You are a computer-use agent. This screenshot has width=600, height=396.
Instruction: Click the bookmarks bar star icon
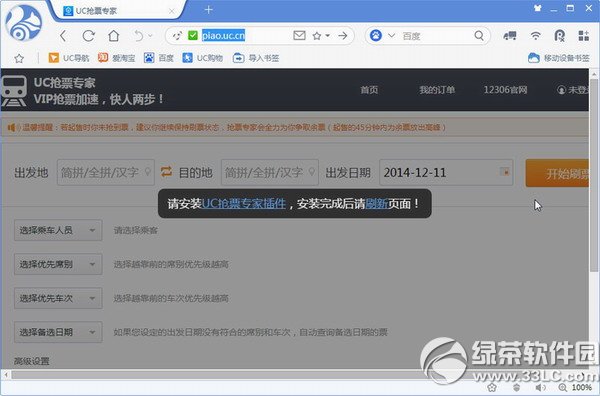tap(19, 58)
